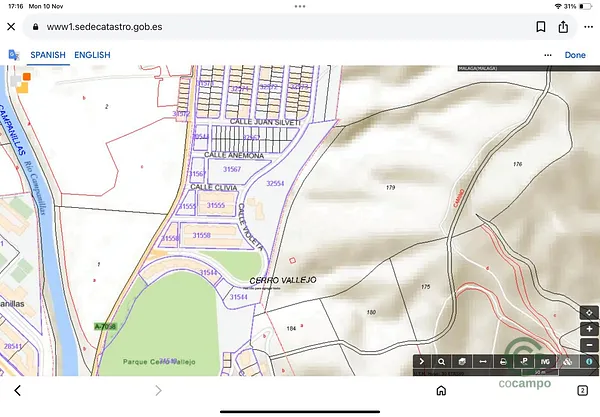The image size is (600, 417).
Task: Open the 3D buildings cube tool
Action: click(462, 361)
